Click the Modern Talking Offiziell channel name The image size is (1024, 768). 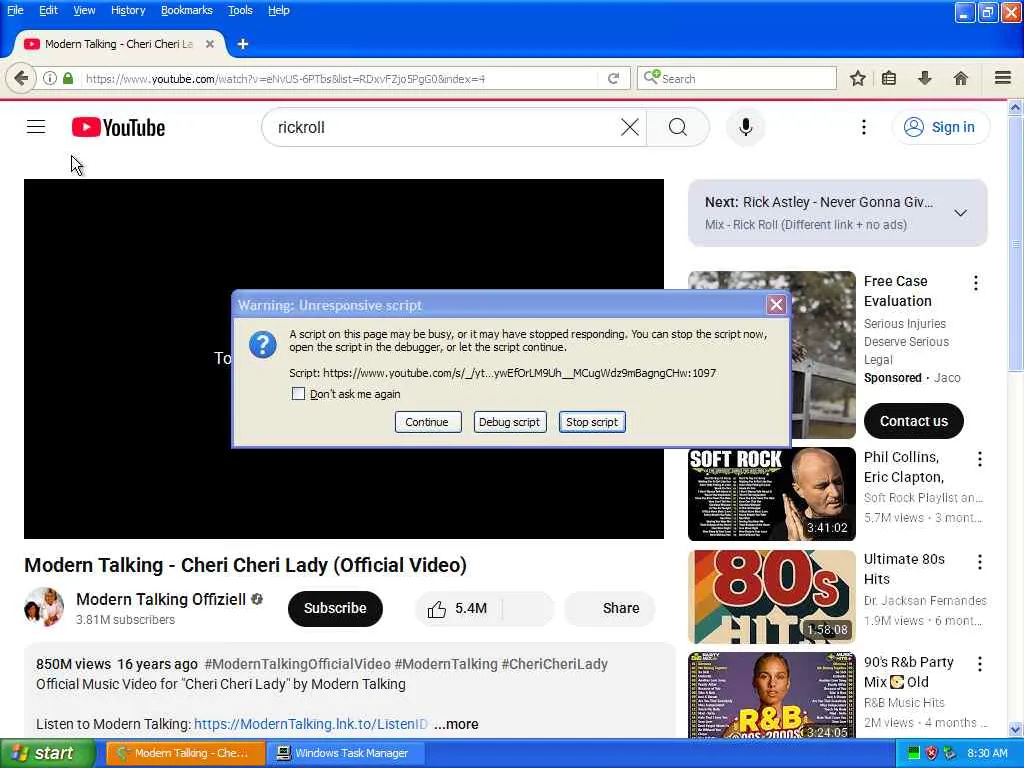click(161, 599)
